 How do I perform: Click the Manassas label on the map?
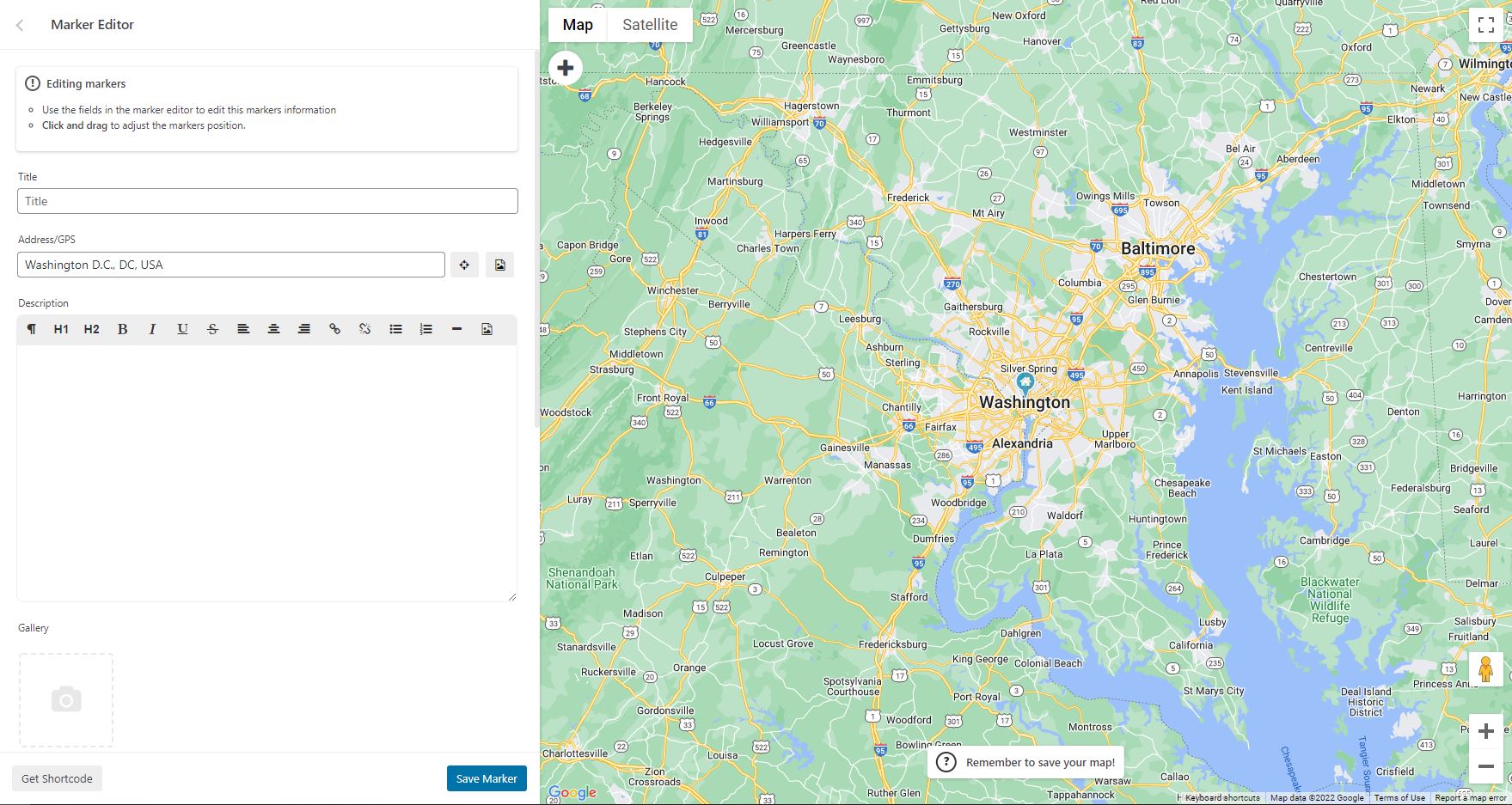(x=887, y=465)
